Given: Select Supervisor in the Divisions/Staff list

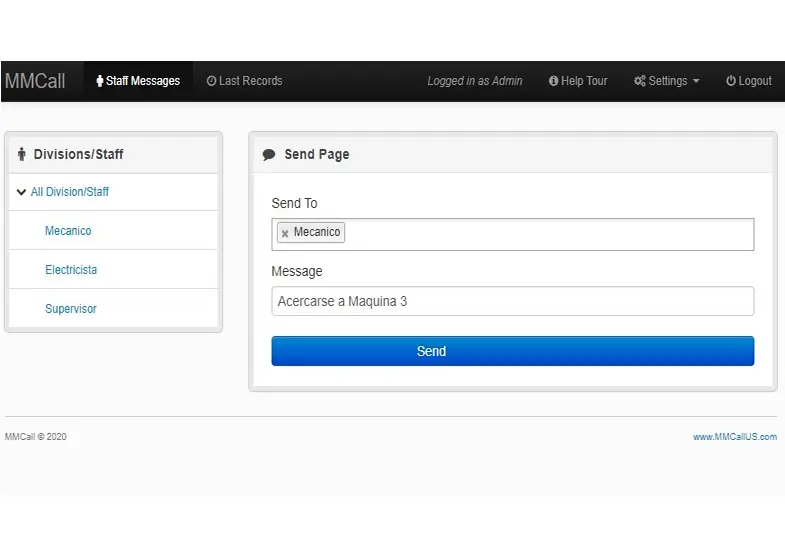Looking at the screenshot, I should point(71,309).
